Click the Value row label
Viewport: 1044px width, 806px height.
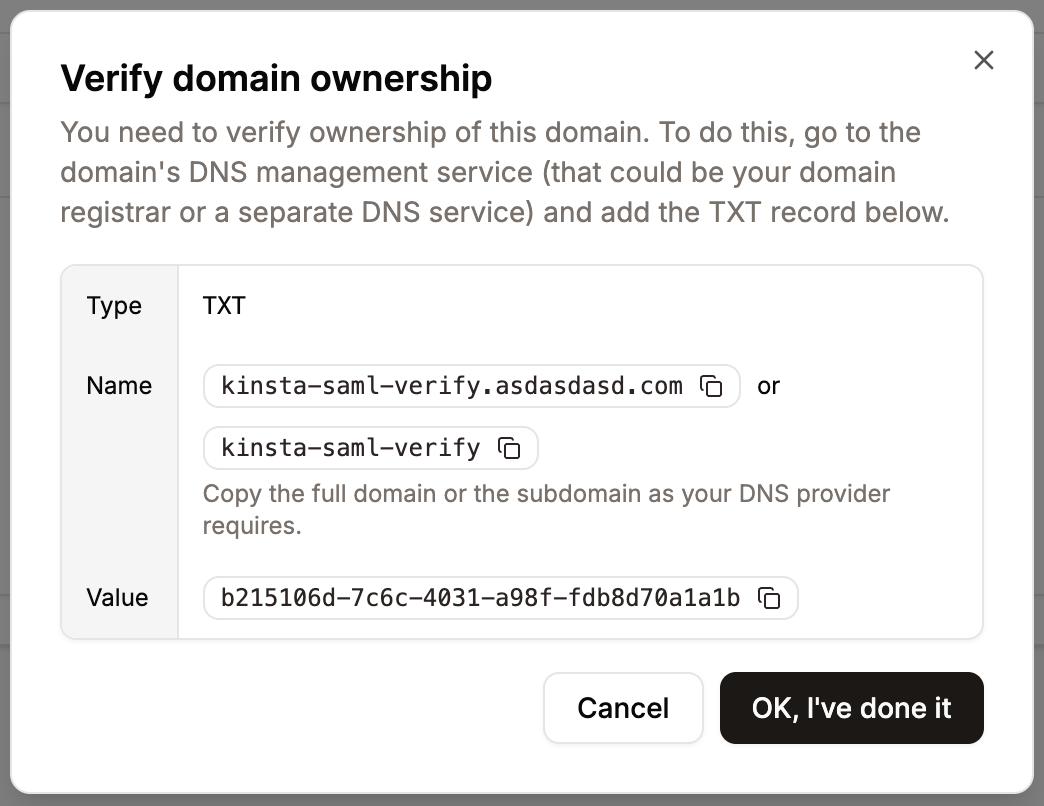(x=118, y=598)
